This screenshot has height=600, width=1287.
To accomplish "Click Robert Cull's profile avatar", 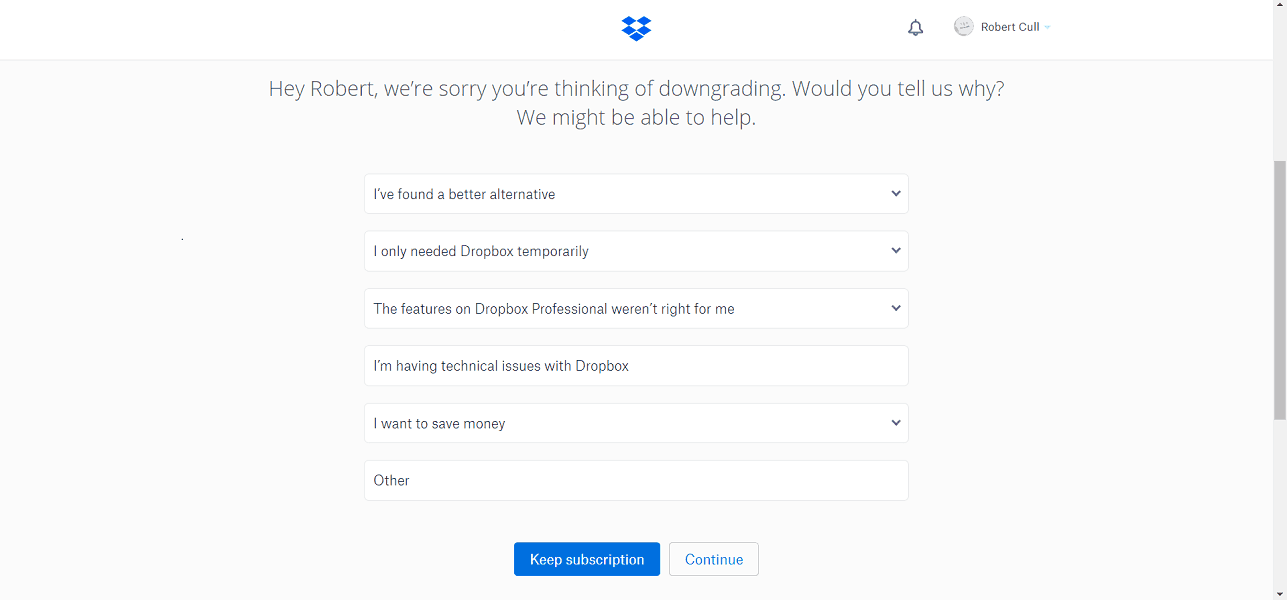I will [x=964, y=27].
